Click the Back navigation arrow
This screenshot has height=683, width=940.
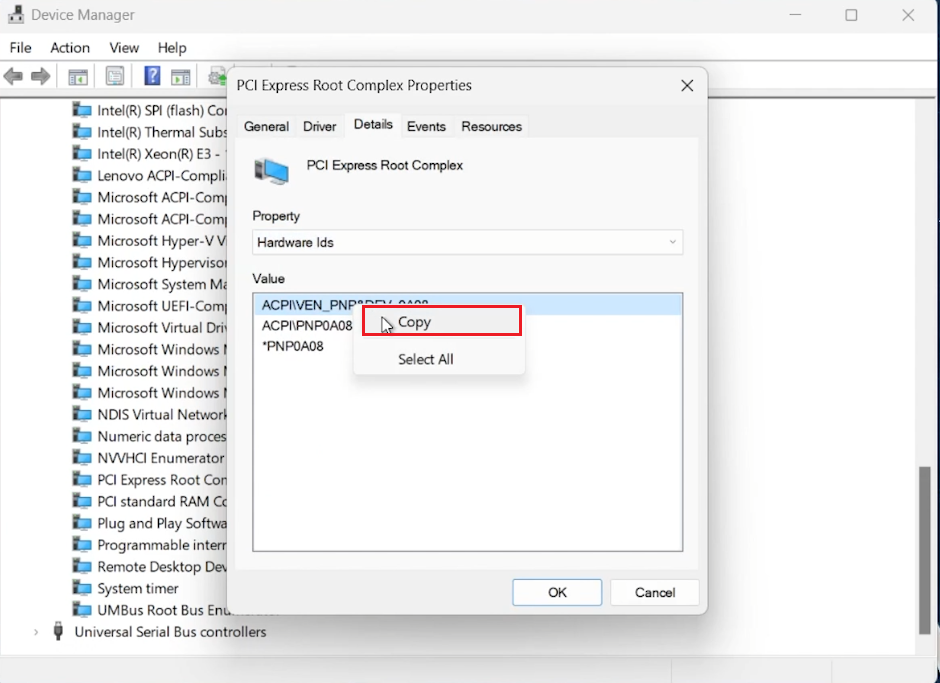point(13,76)
